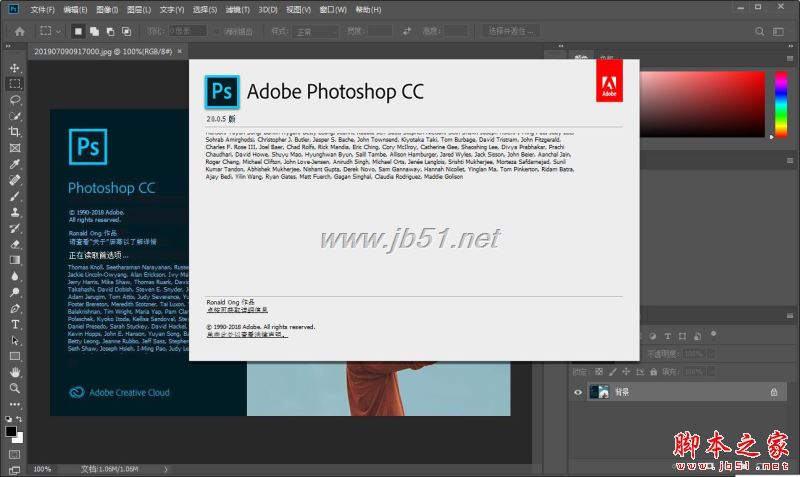Expand the status bar info arrow
The height and width of the screenshot is (477, 800).
166,469
